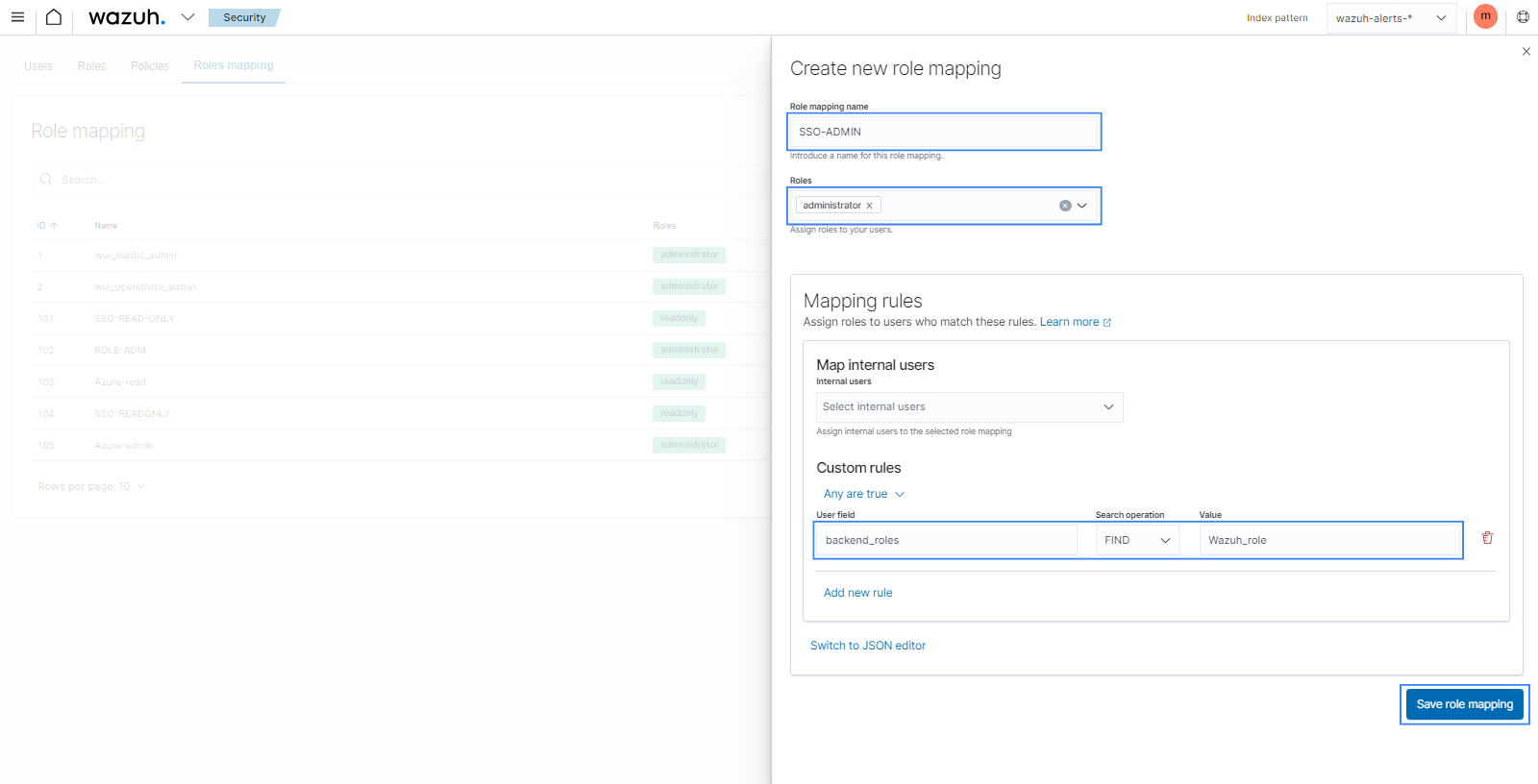The height and width of the screenshot is (784, 1538).
Task: Delete the backend_roles custom rule
Action: coord(1487,538)
